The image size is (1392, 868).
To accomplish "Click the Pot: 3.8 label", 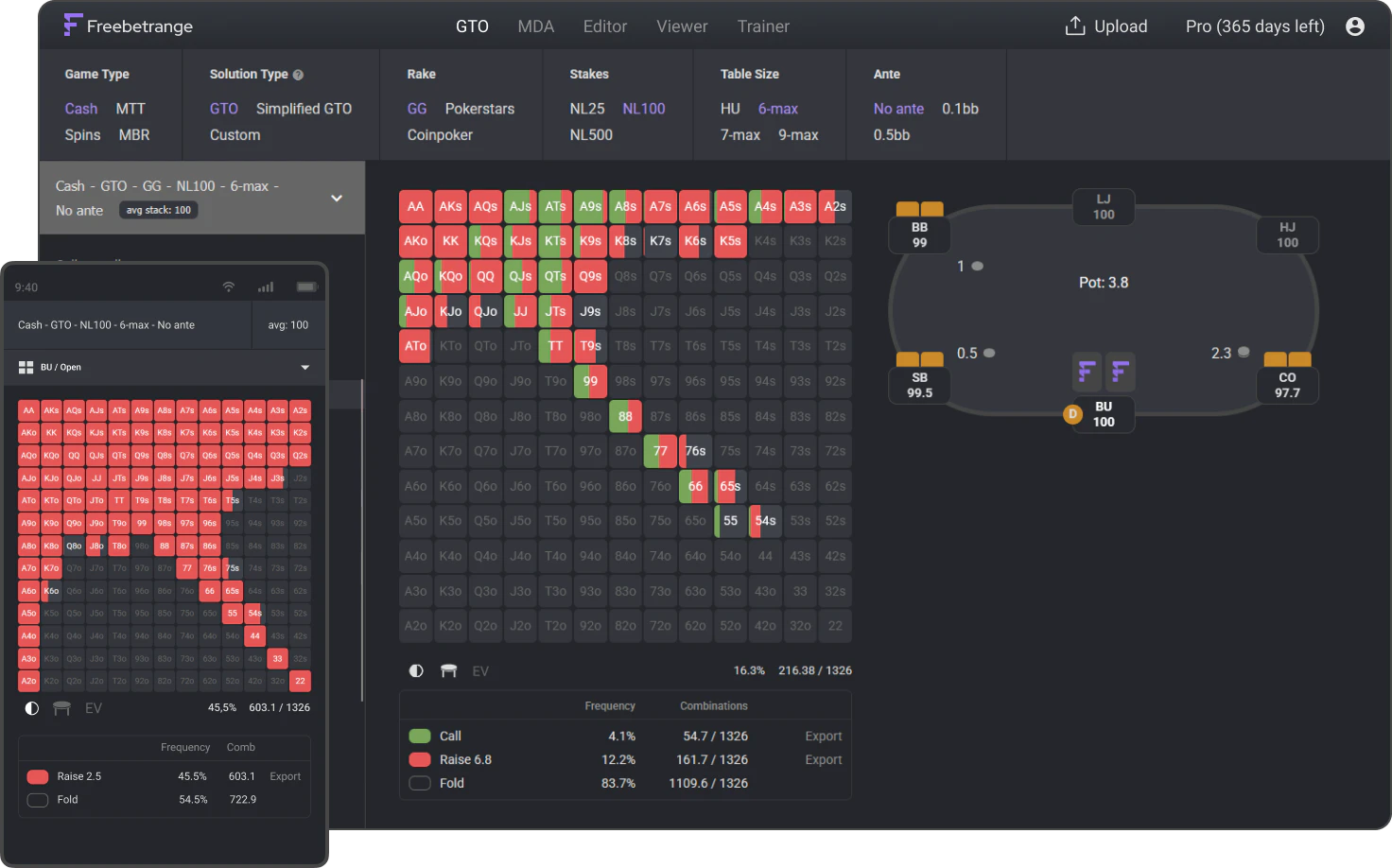I will click(x=1104, y=283).
